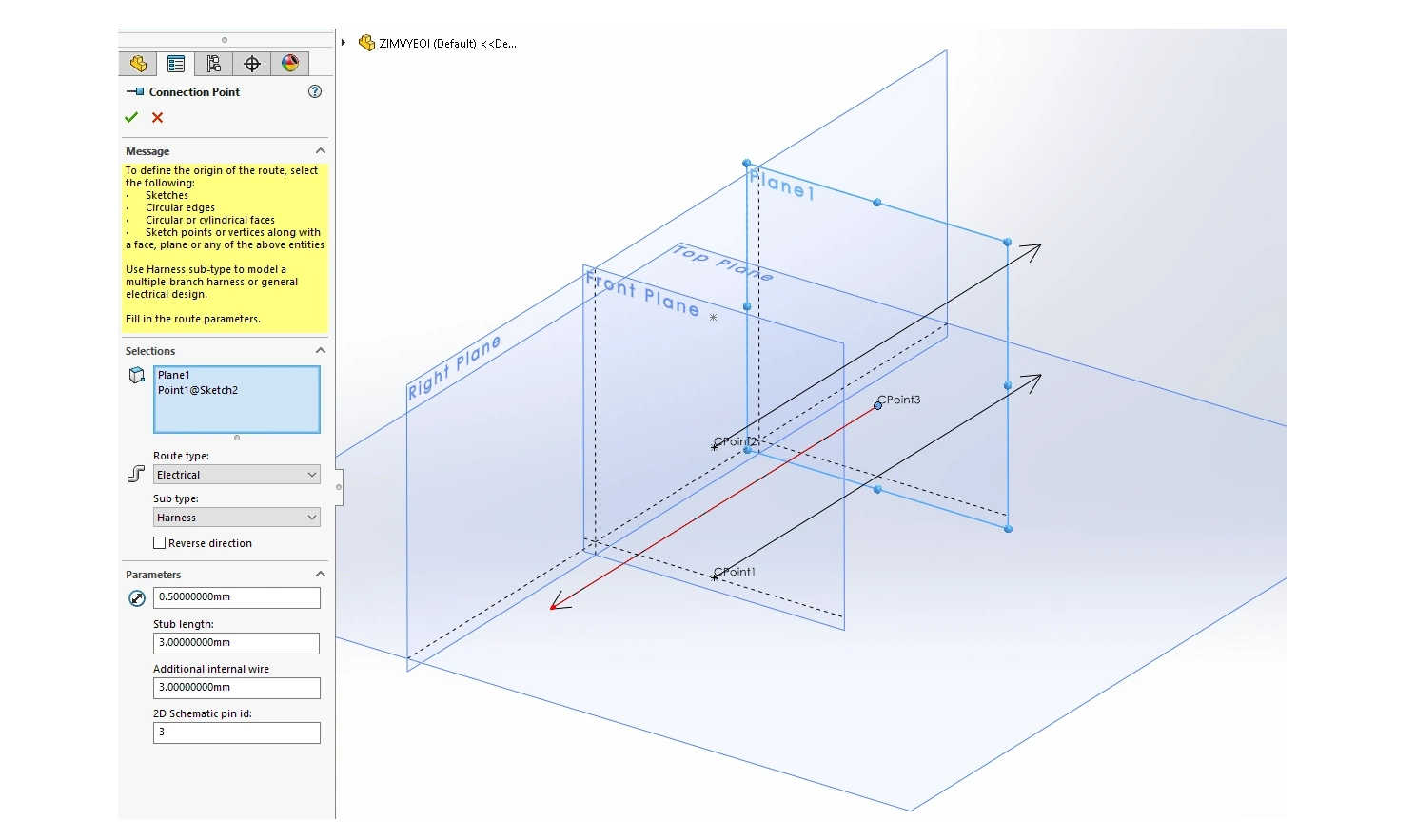Click the Stub length input field
1416x840 pixels.
click(237, 643)
